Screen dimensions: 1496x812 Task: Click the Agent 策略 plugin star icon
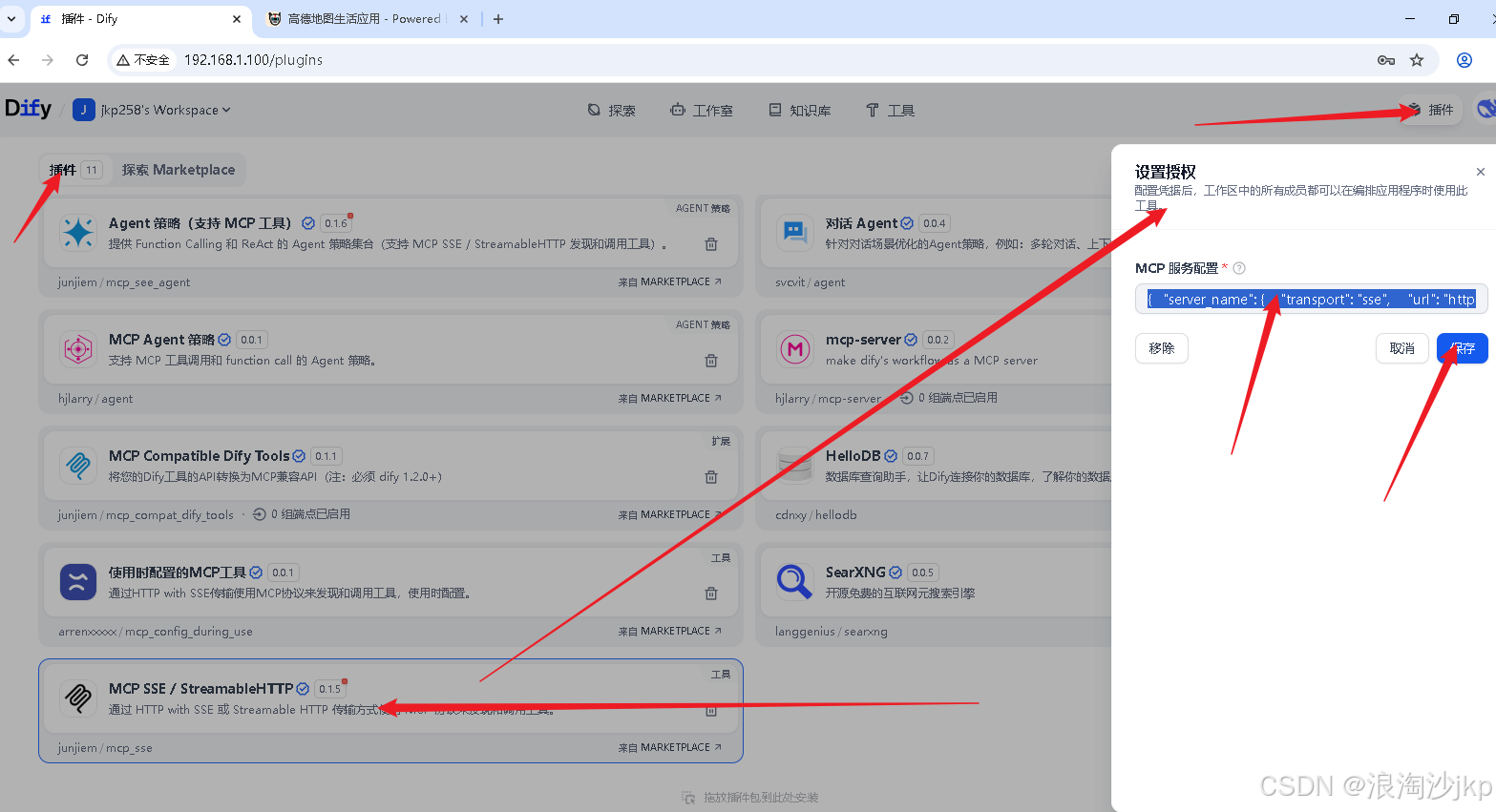click(78, 233)
